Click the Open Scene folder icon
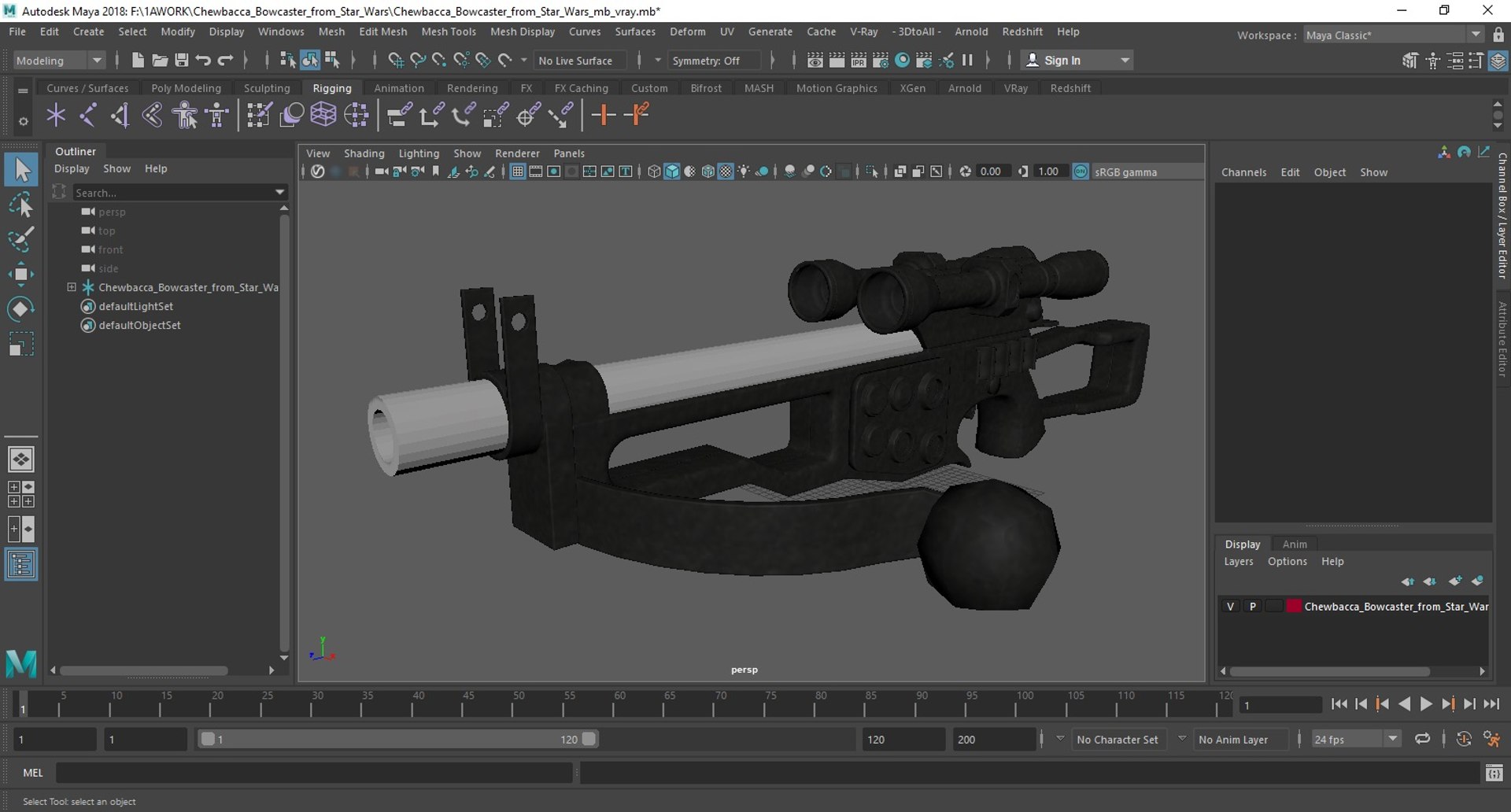This screenshot has width=1511, height=812. pos(160,60)
